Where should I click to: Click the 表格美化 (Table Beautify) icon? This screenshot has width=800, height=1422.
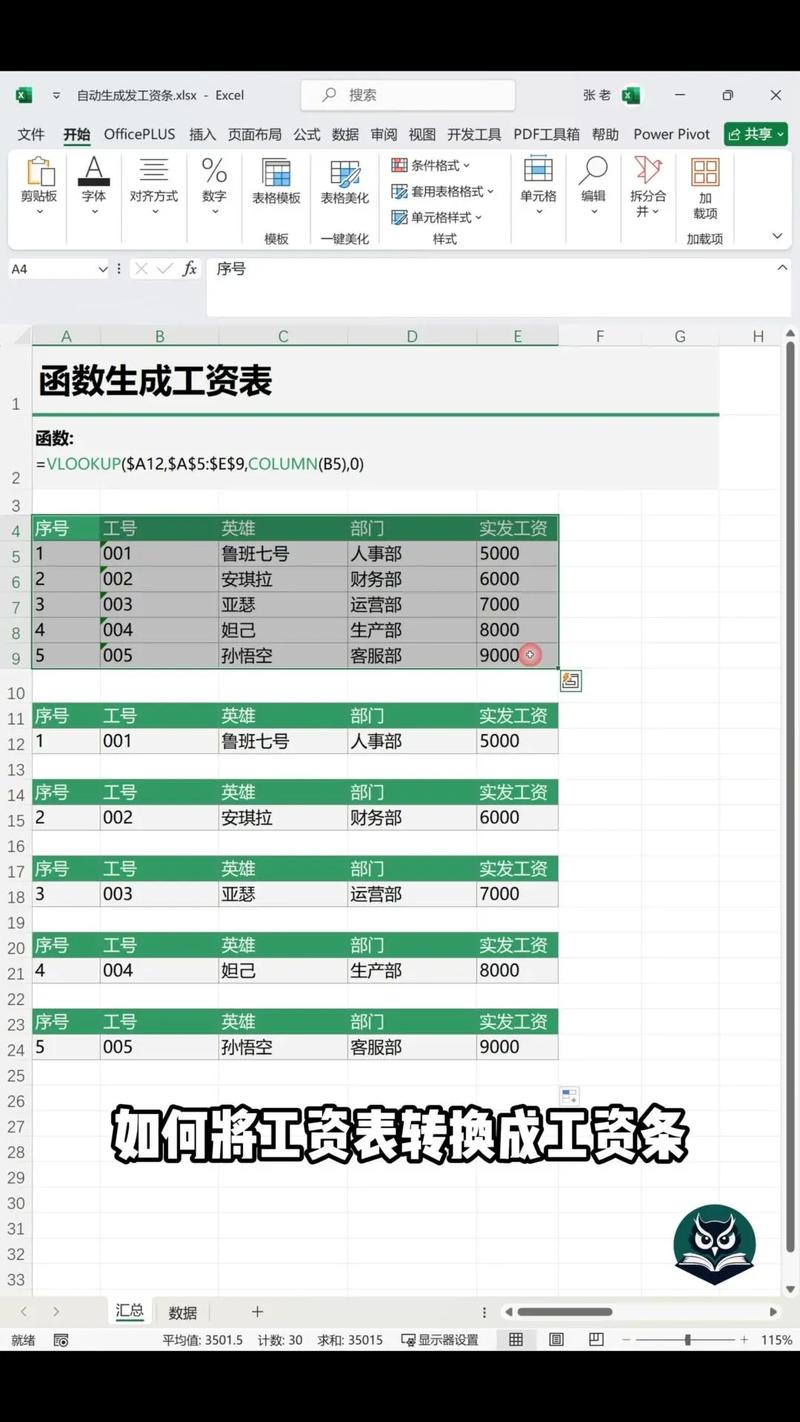point(345,185)
